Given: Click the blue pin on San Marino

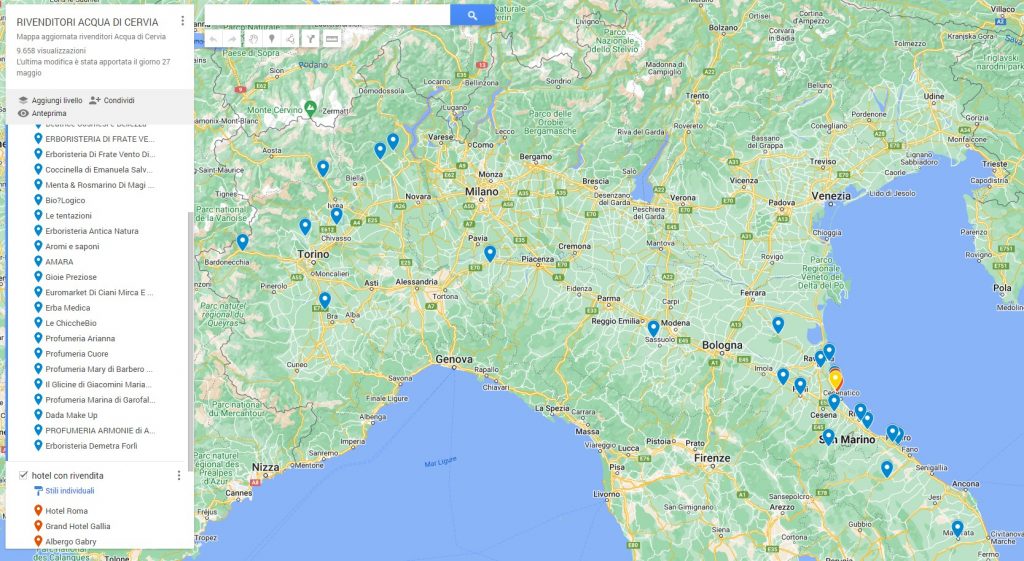Looking at the screenshot, I should pyautogui.click(x=828, y=436).
